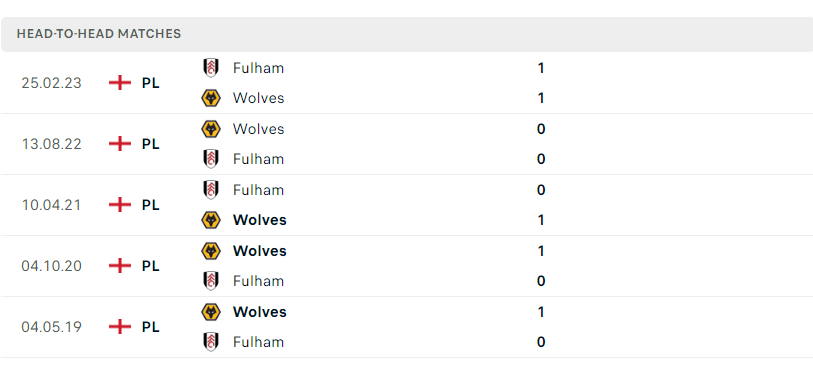Viewport: 813px width, 374px height.
Task: Click Fulham crest in 04.05.19 match
Action: (x=211, y=342)
